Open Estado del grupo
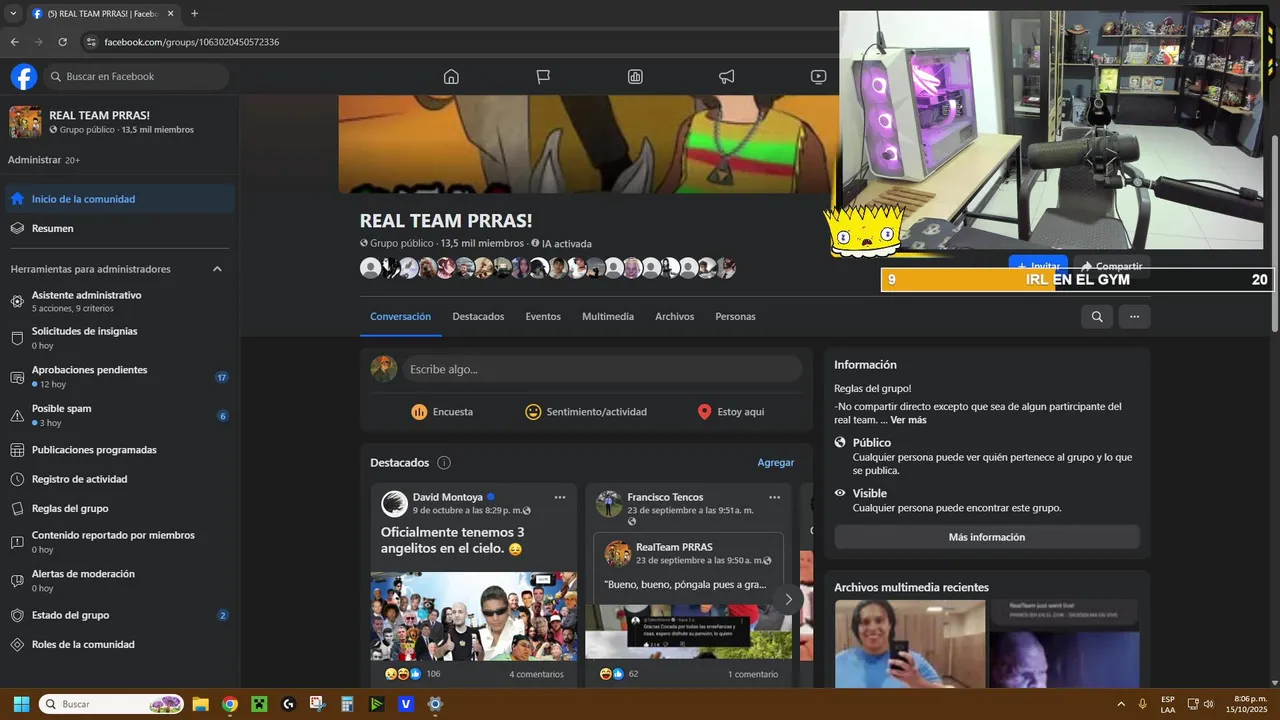 point(120,615)
